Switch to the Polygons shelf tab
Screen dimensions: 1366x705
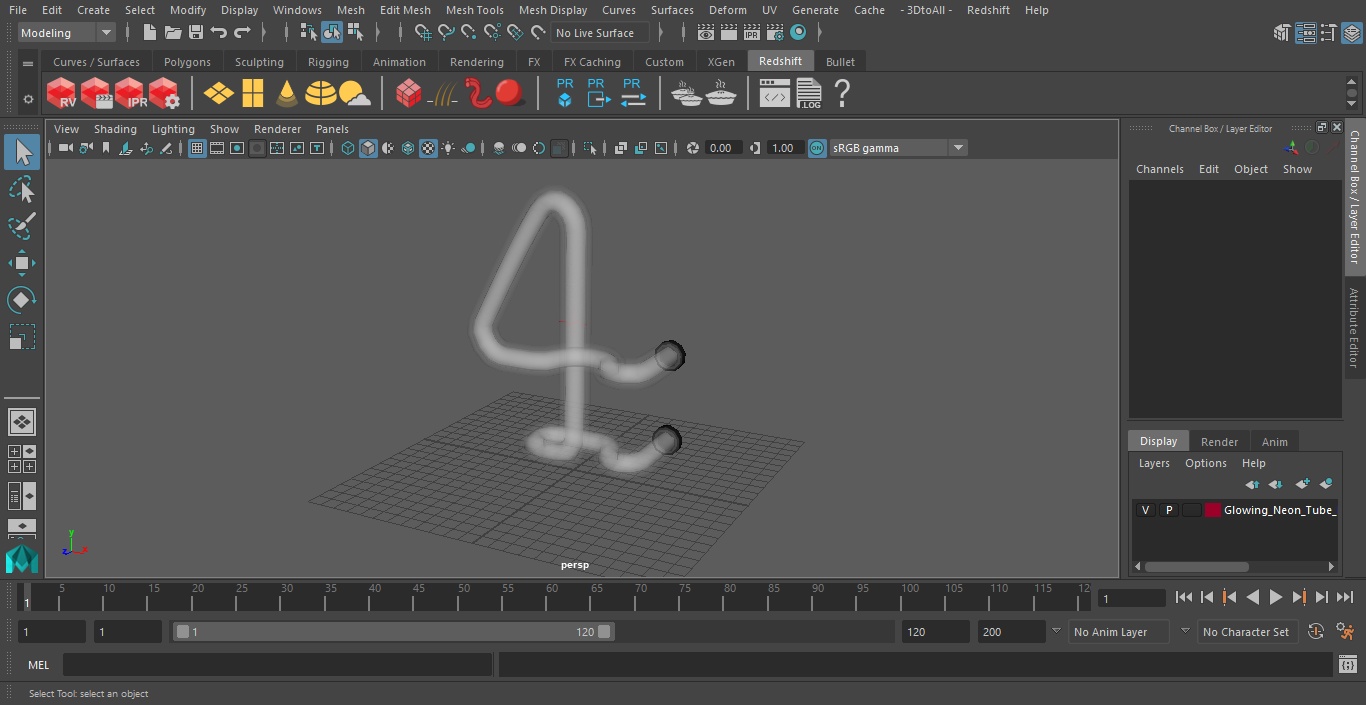[x=187, y=62]
